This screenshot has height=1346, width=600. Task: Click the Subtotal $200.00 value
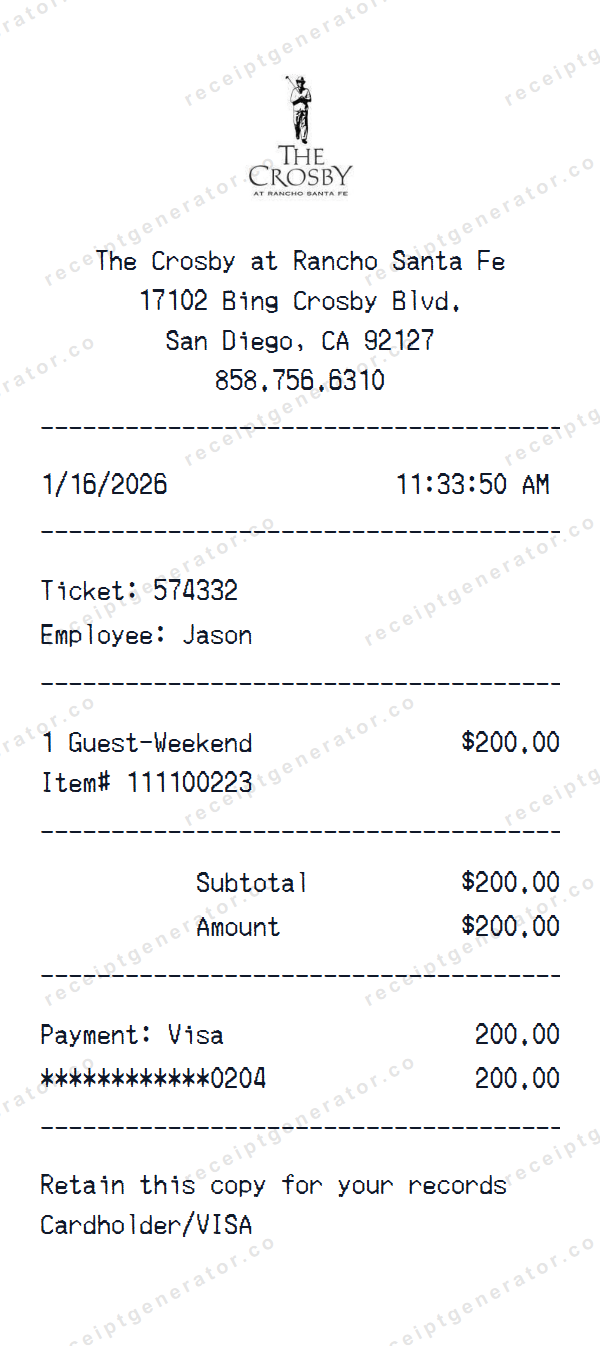pyautogui.click(x=510, y=883)
